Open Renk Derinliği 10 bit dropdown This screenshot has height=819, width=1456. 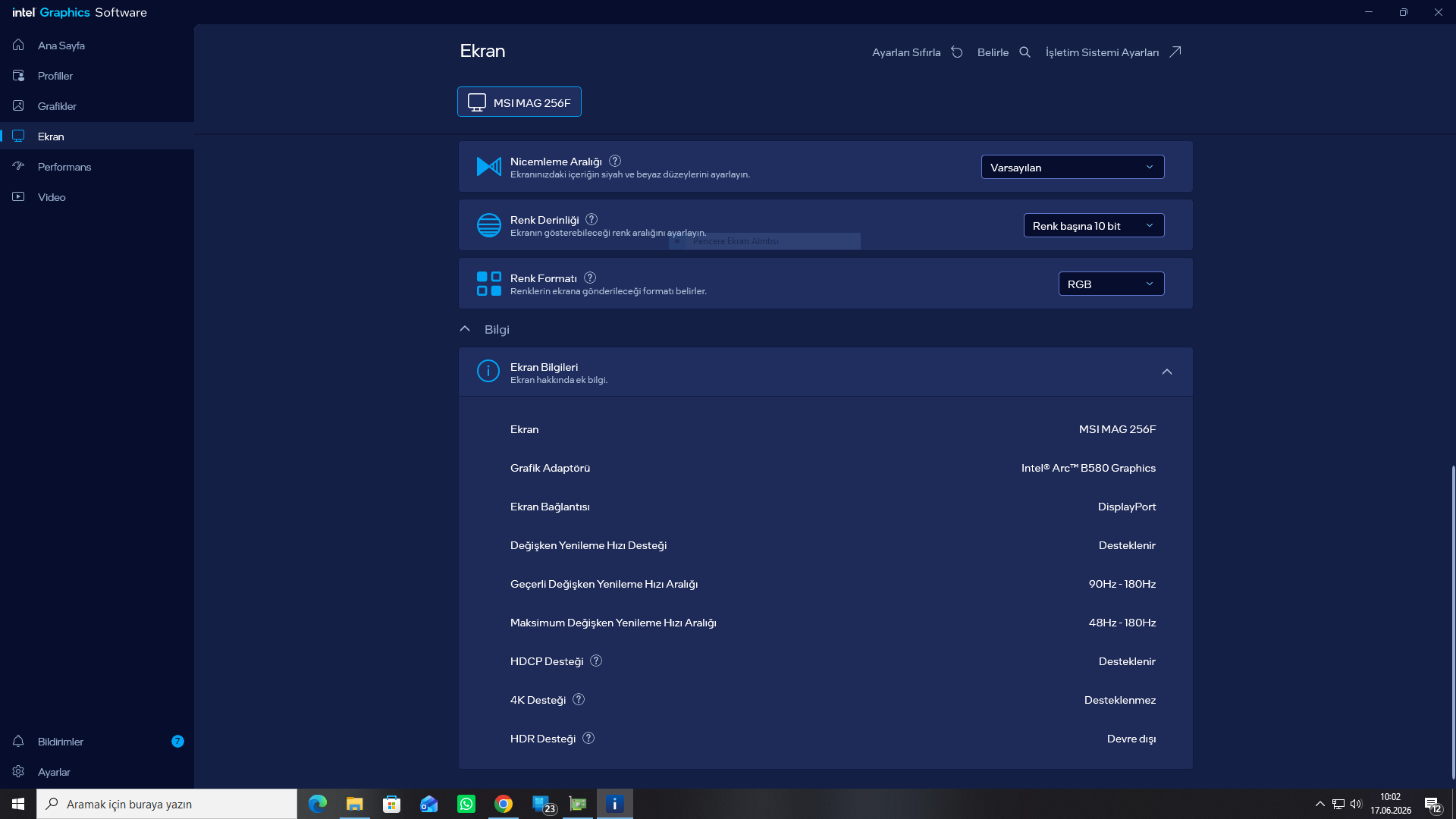coord(1094,225)
